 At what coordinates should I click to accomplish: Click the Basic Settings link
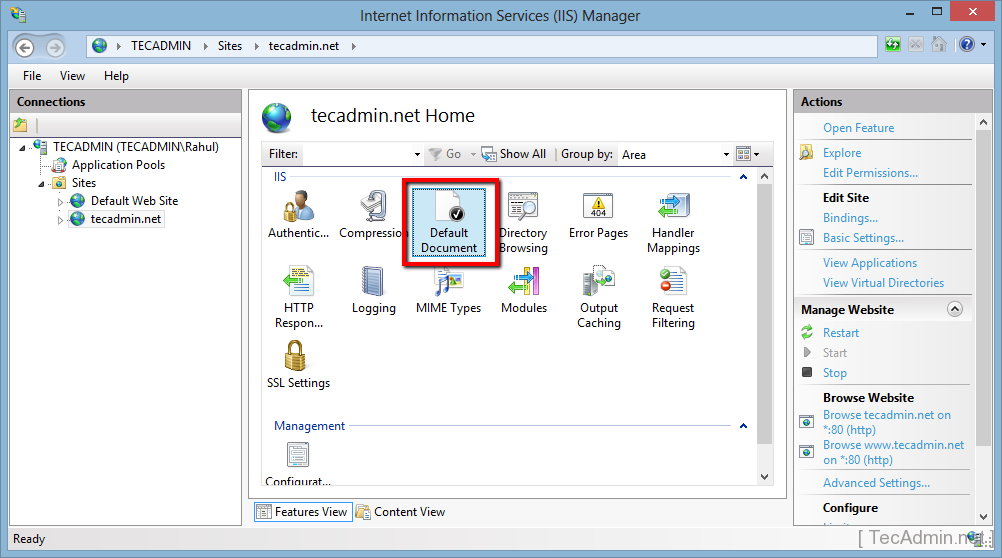pyautogui.click(x=863, y=238)
